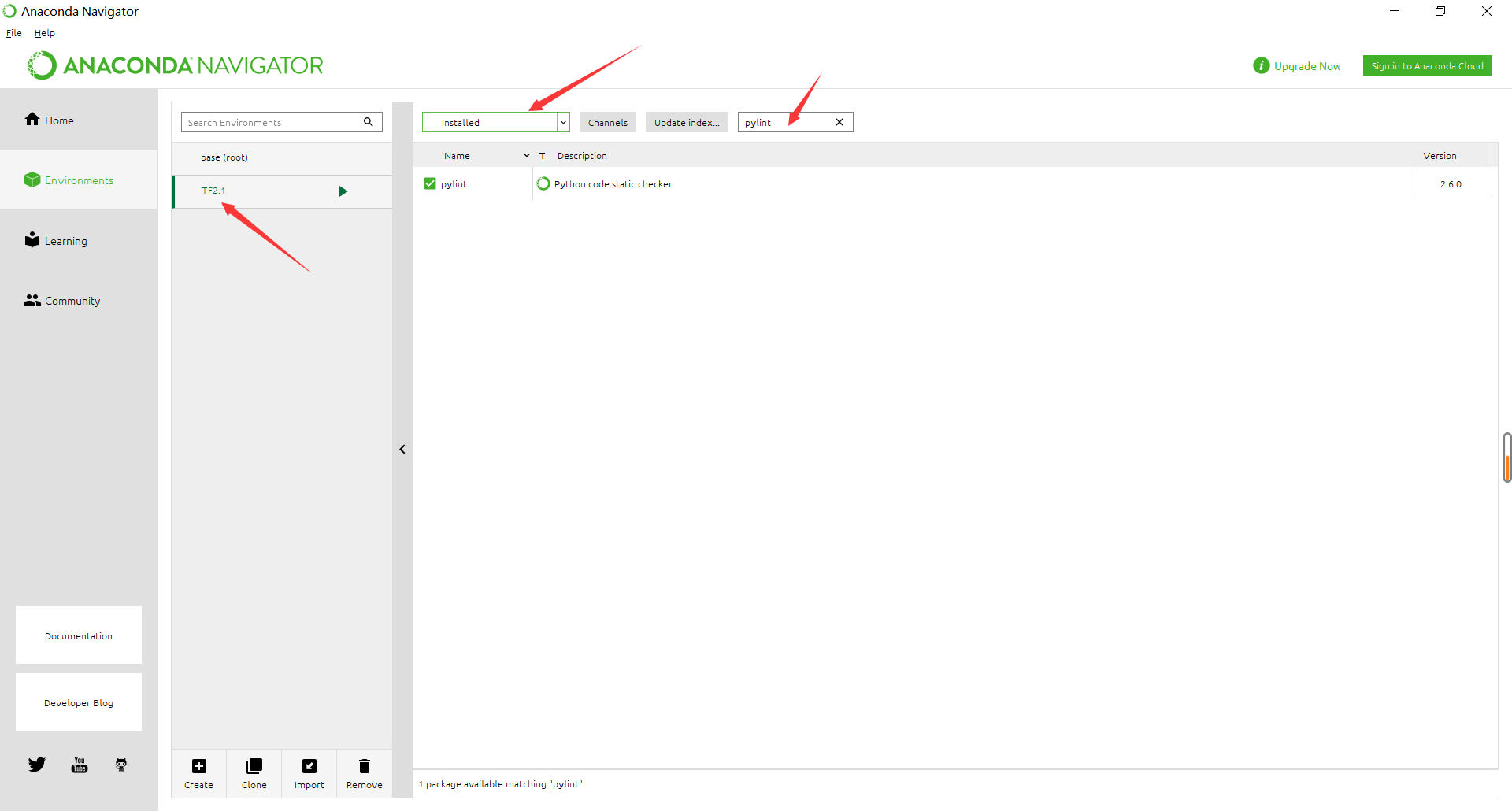Click the Upgrade Now link
The height and width of the screenshot is (811, 1512).
coord(1307,66)
